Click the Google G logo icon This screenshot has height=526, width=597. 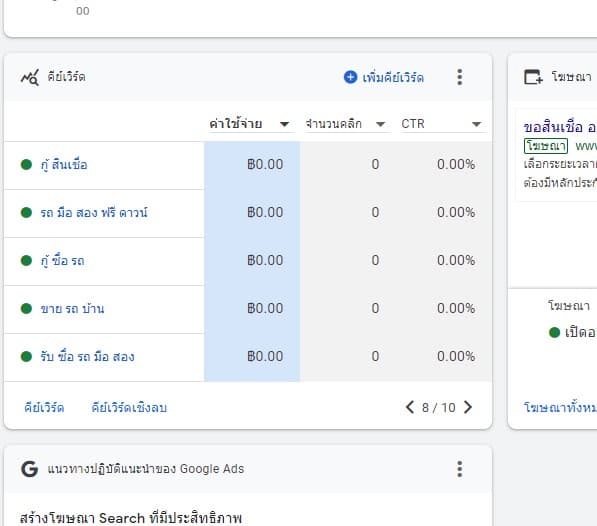coord(29,469)
